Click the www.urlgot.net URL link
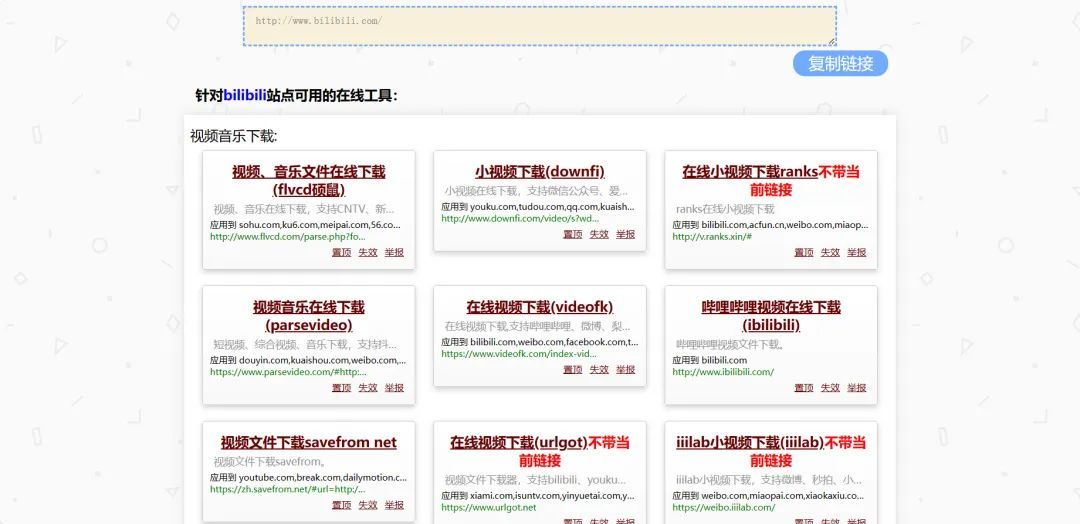This screenshot has width=1080, height=524. coord(488,507)
